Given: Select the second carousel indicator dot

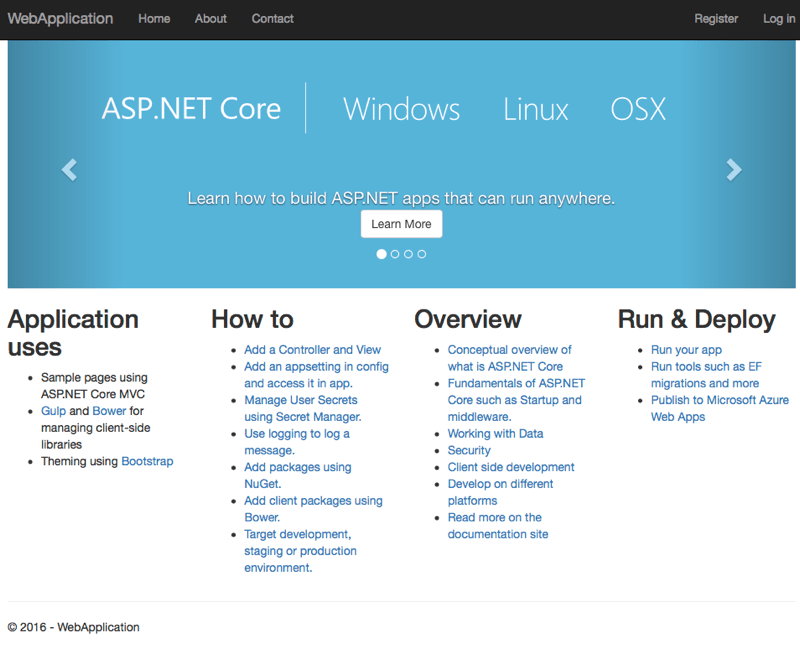Looking at the screenshot, I should tap(395, 254).
